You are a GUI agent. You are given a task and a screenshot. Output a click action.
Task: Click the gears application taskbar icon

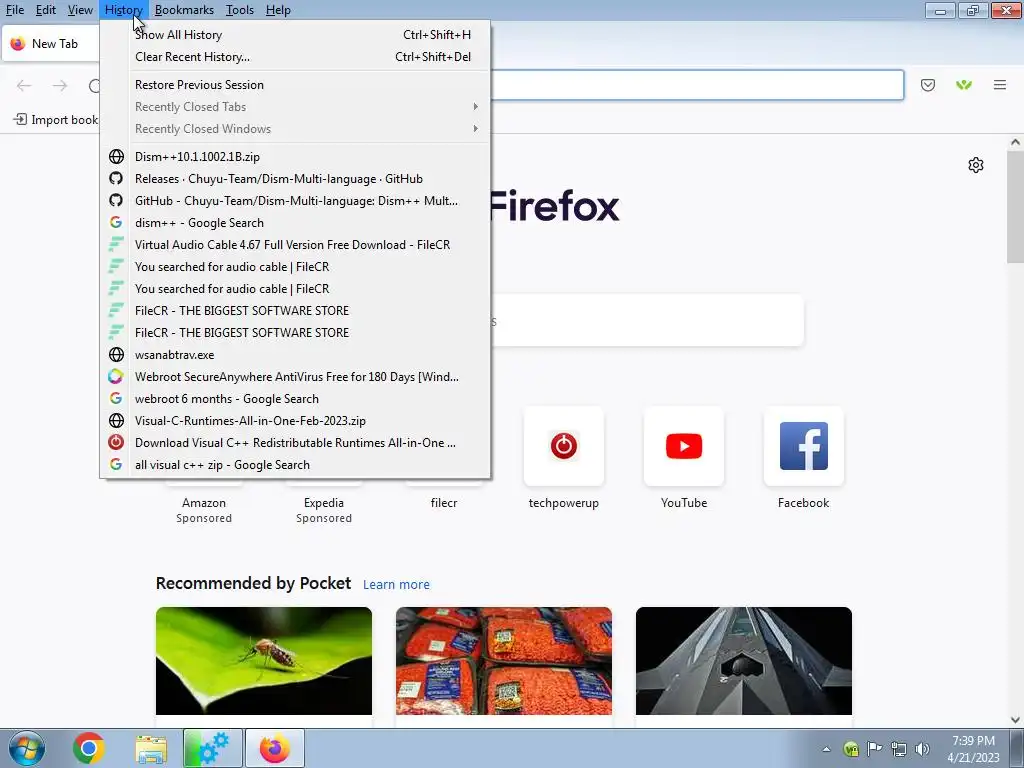[213, 748]
